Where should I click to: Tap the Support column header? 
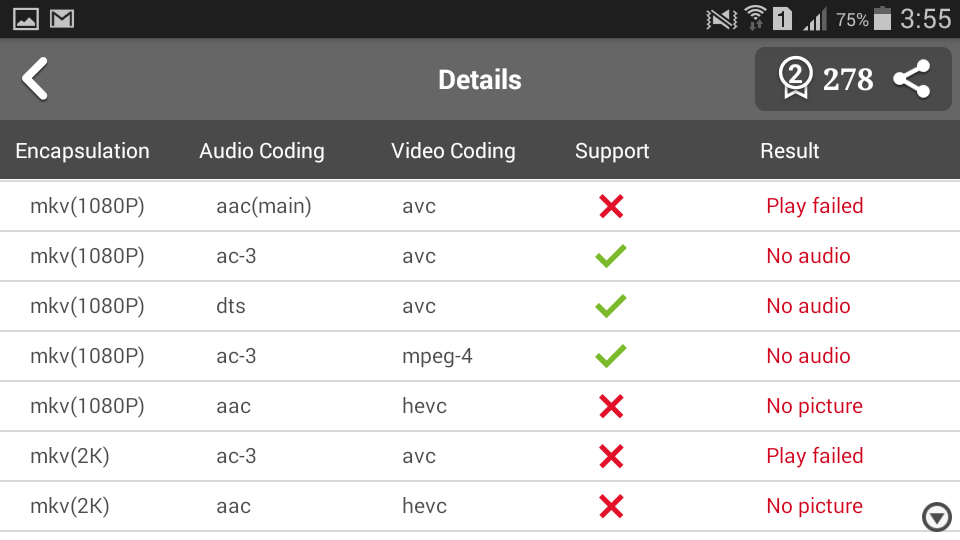coord(612,151)
